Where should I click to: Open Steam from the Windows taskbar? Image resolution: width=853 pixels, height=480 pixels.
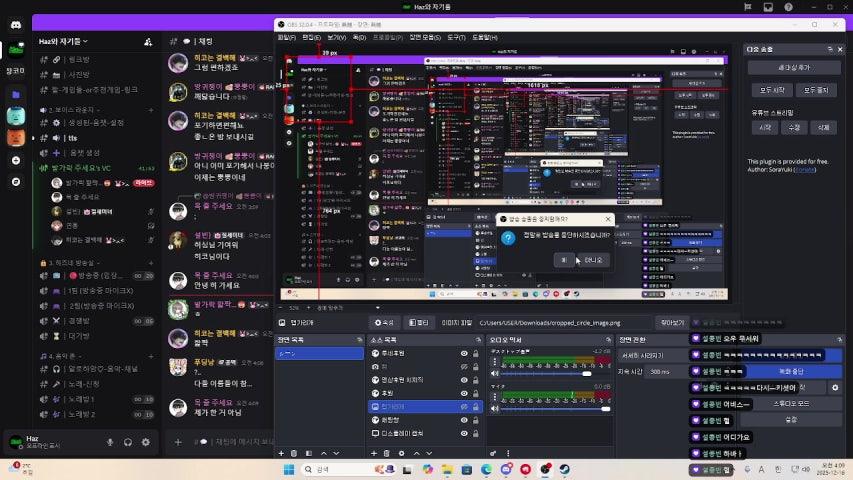click(x=565, y=469)
